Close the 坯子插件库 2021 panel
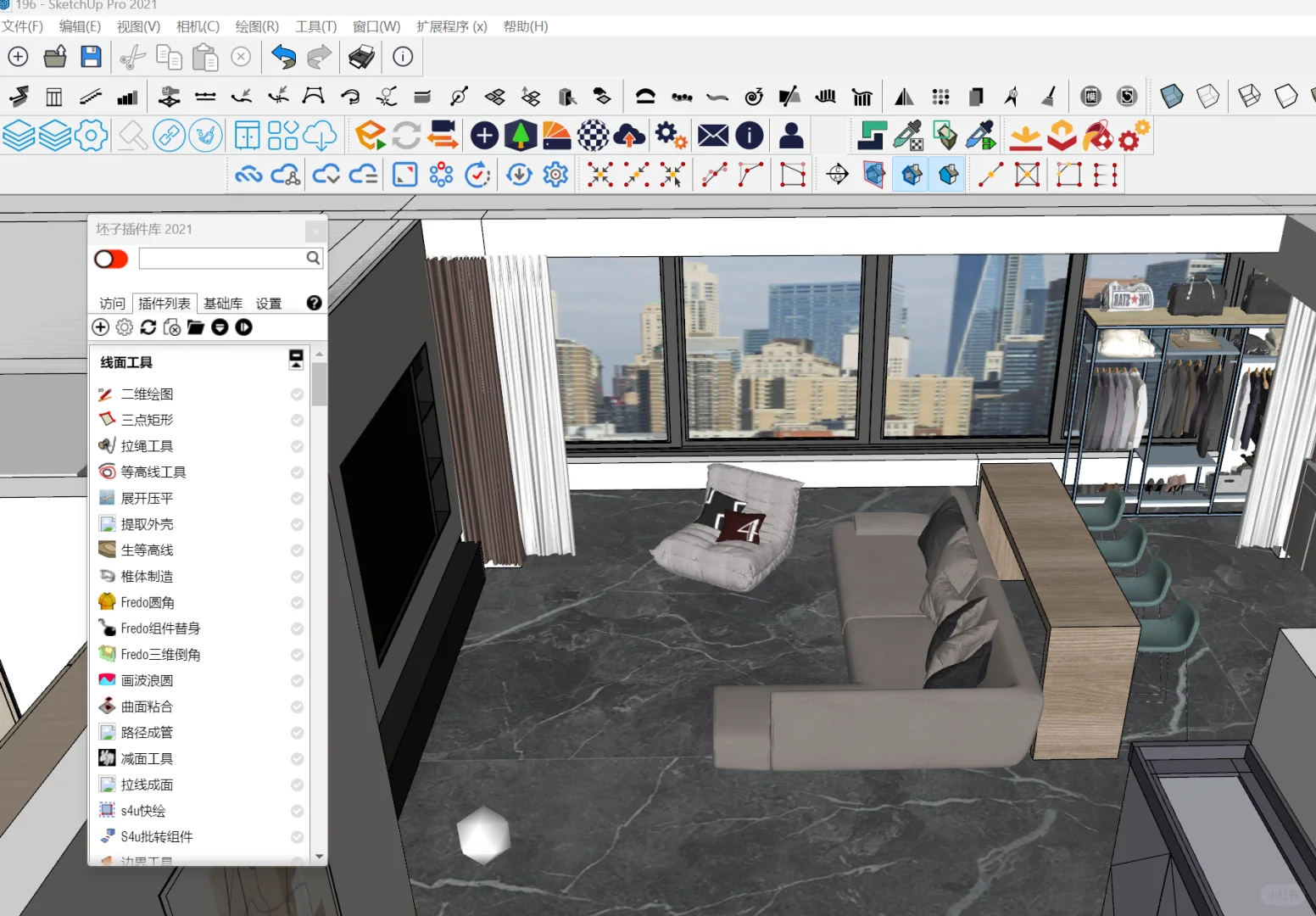 point(315,230)
